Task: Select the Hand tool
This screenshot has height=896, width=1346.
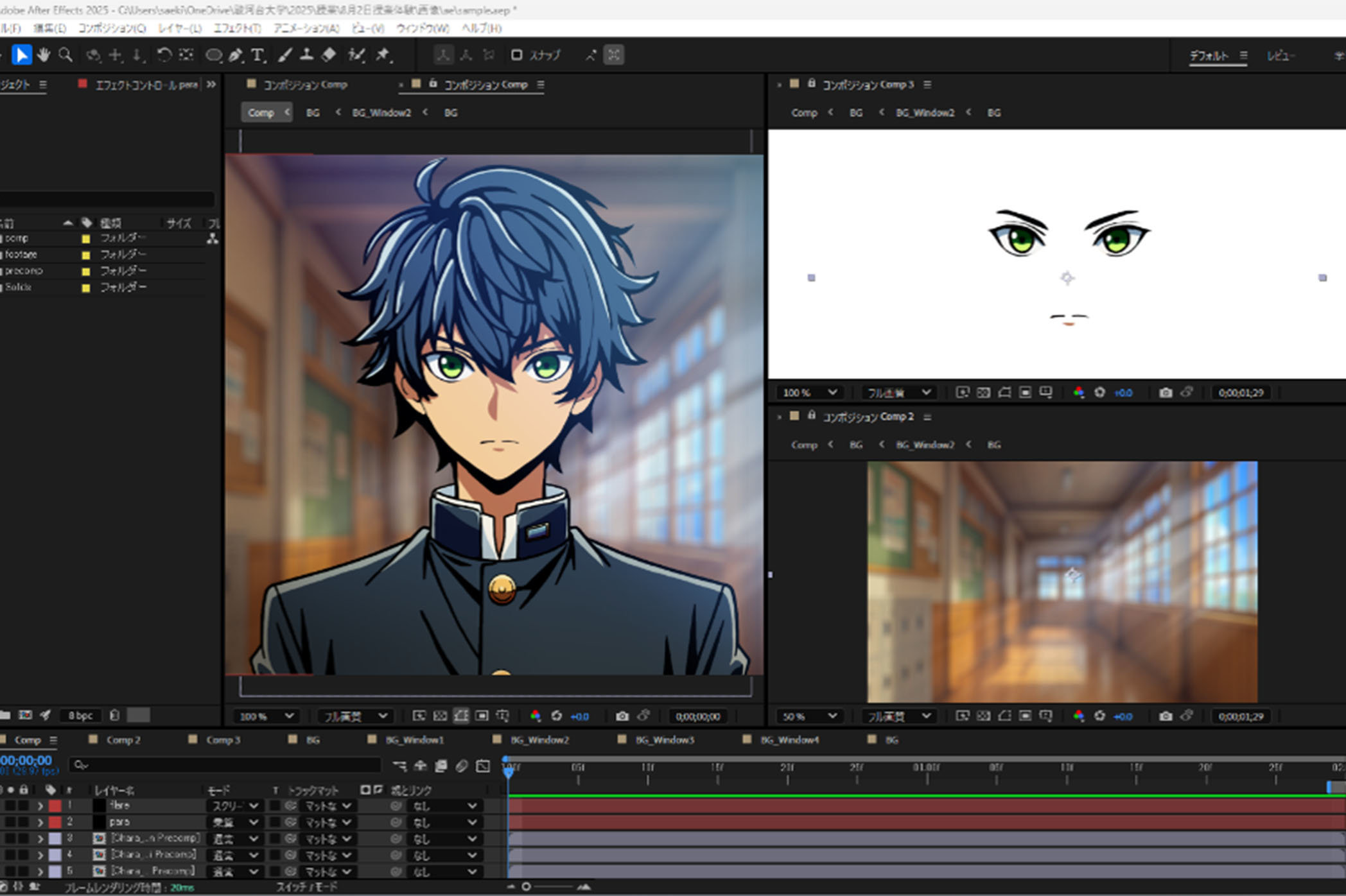Action: [x=44, y=55]
